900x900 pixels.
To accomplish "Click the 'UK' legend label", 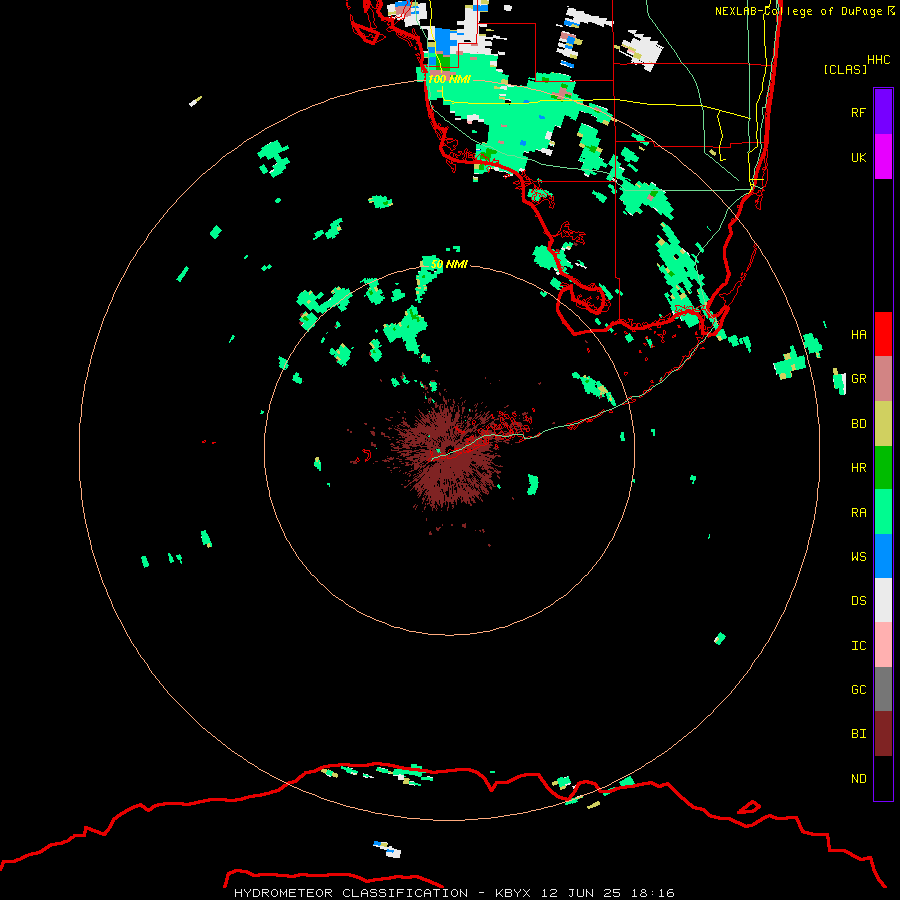I will pyautogui.click(x=858, y=157).
